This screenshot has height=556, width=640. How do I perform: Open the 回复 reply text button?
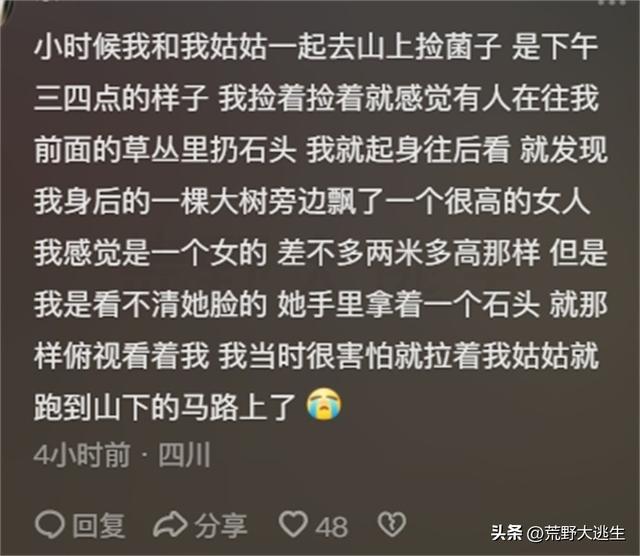tap(99, 525)
